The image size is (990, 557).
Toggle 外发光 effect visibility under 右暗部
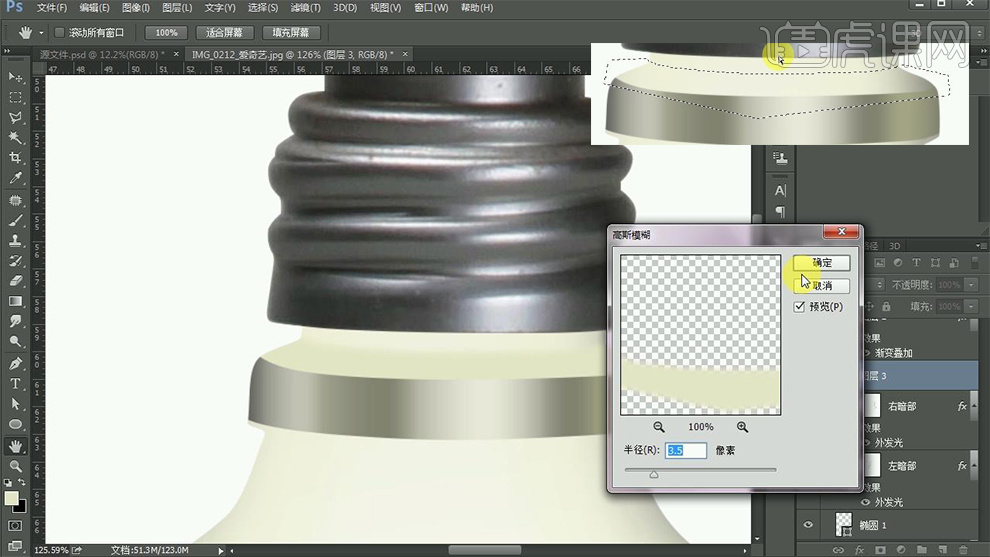pyautogui.click(x=866, y=443)
